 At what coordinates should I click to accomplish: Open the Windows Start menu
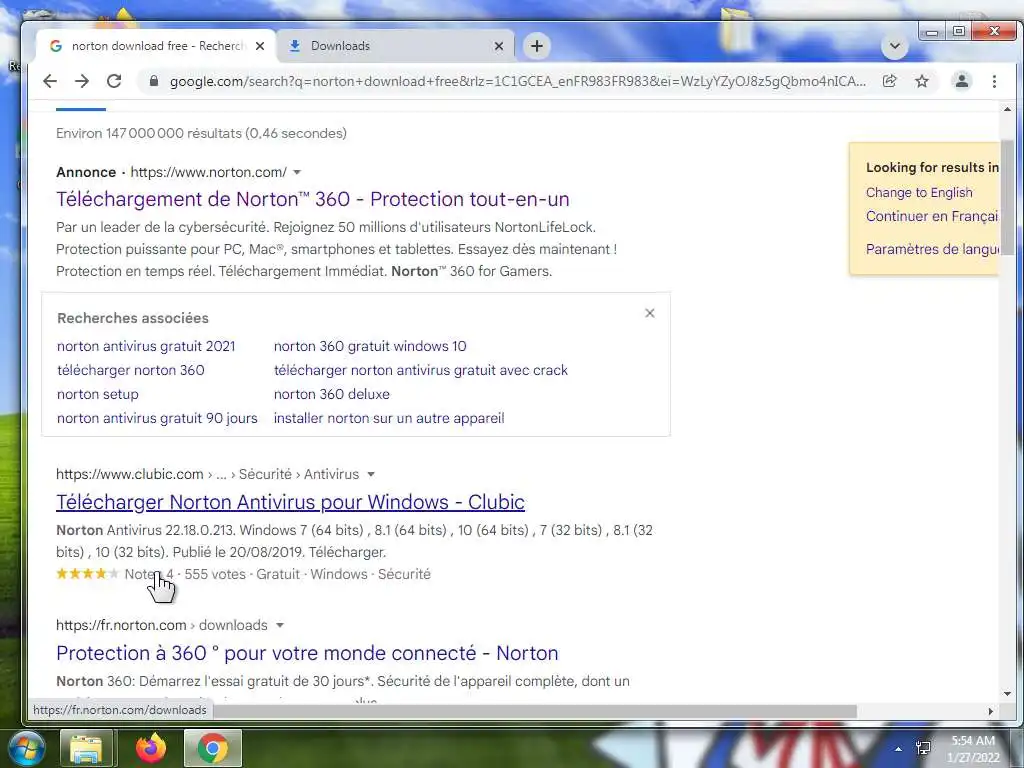[x=25, y=748]
